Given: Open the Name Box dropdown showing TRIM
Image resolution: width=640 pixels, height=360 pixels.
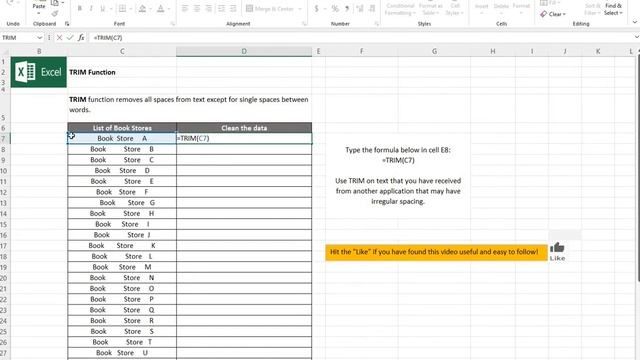Looking at the screenshot, I should coord(39,38).
